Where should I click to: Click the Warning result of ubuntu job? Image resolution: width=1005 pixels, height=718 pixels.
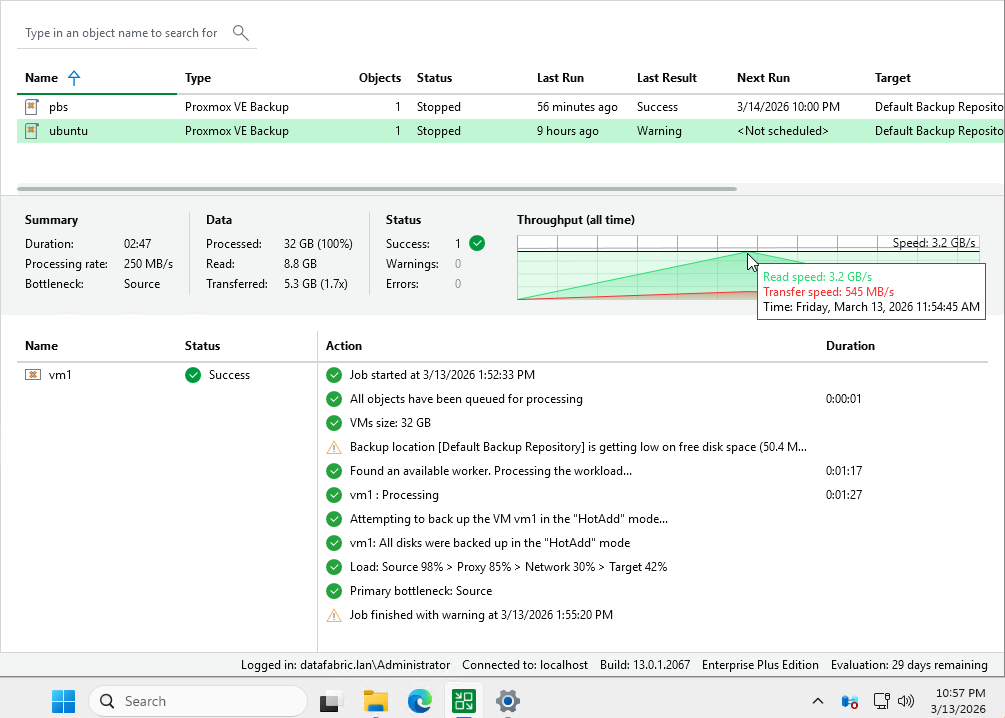click(659, 131)
